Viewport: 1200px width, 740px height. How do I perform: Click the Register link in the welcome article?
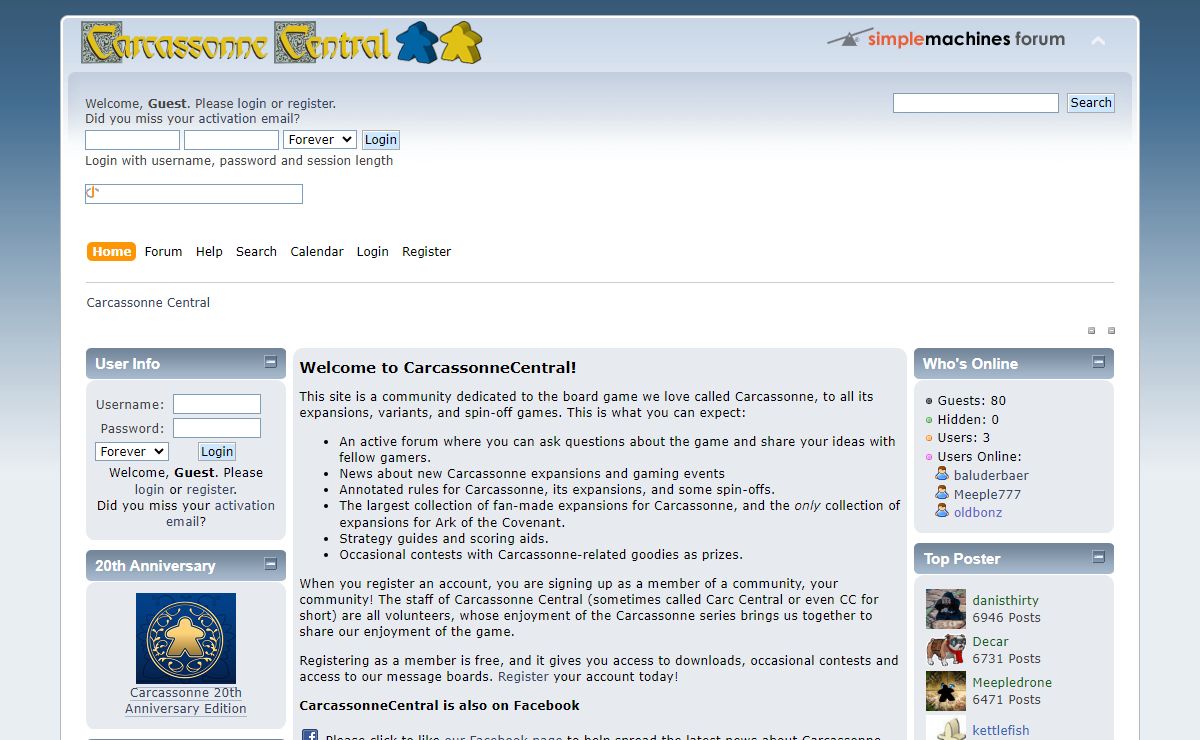523,677
